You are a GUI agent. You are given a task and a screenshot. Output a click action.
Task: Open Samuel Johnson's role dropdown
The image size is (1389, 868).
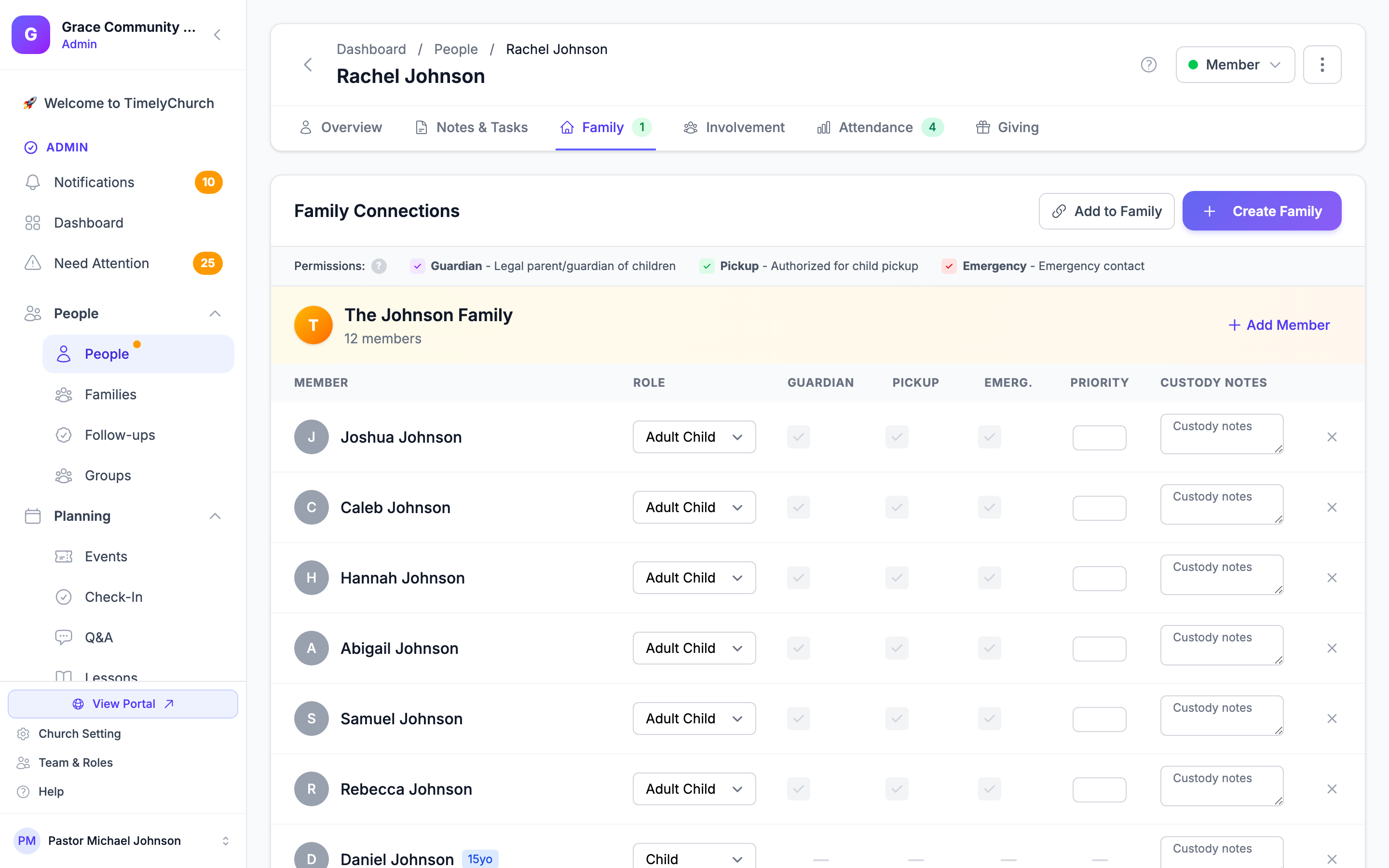point(694,719)
